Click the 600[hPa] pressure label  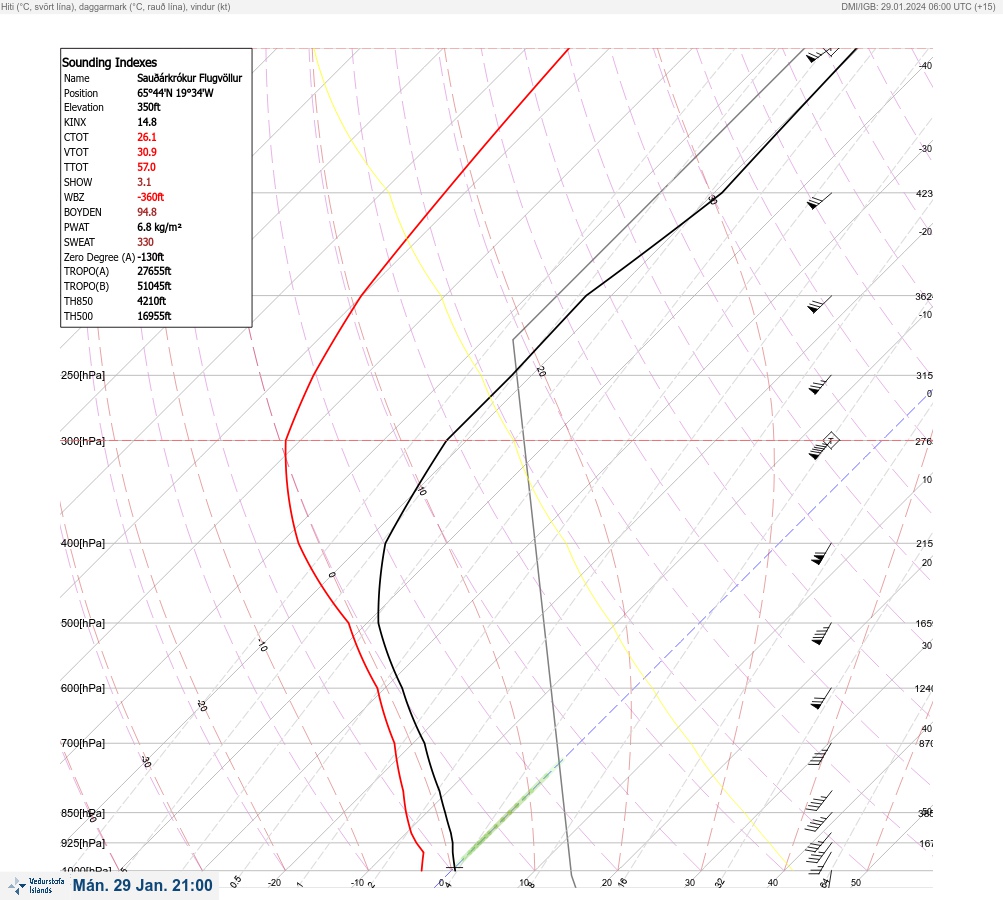[x=83, y=689]
